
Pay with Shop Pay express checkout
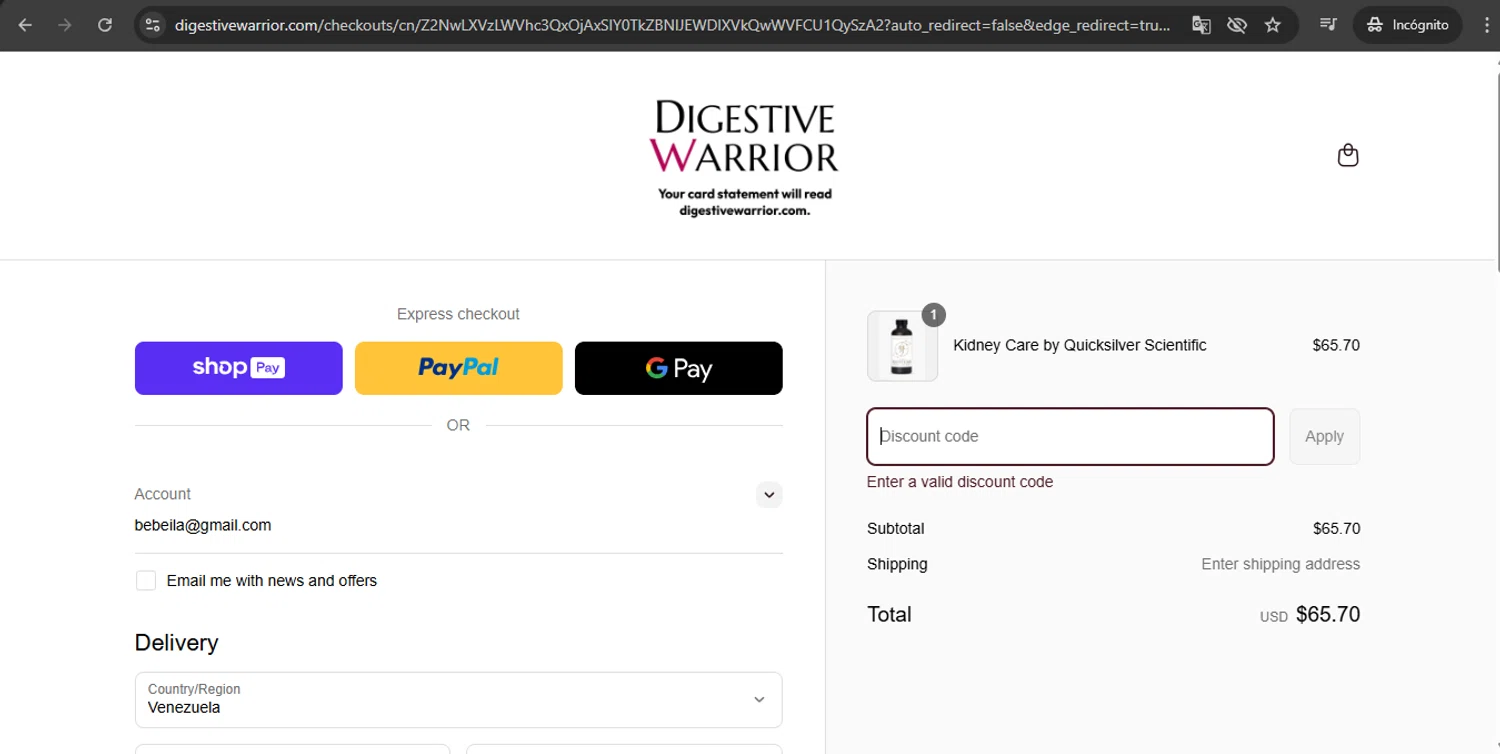click(x=239, y=368)
